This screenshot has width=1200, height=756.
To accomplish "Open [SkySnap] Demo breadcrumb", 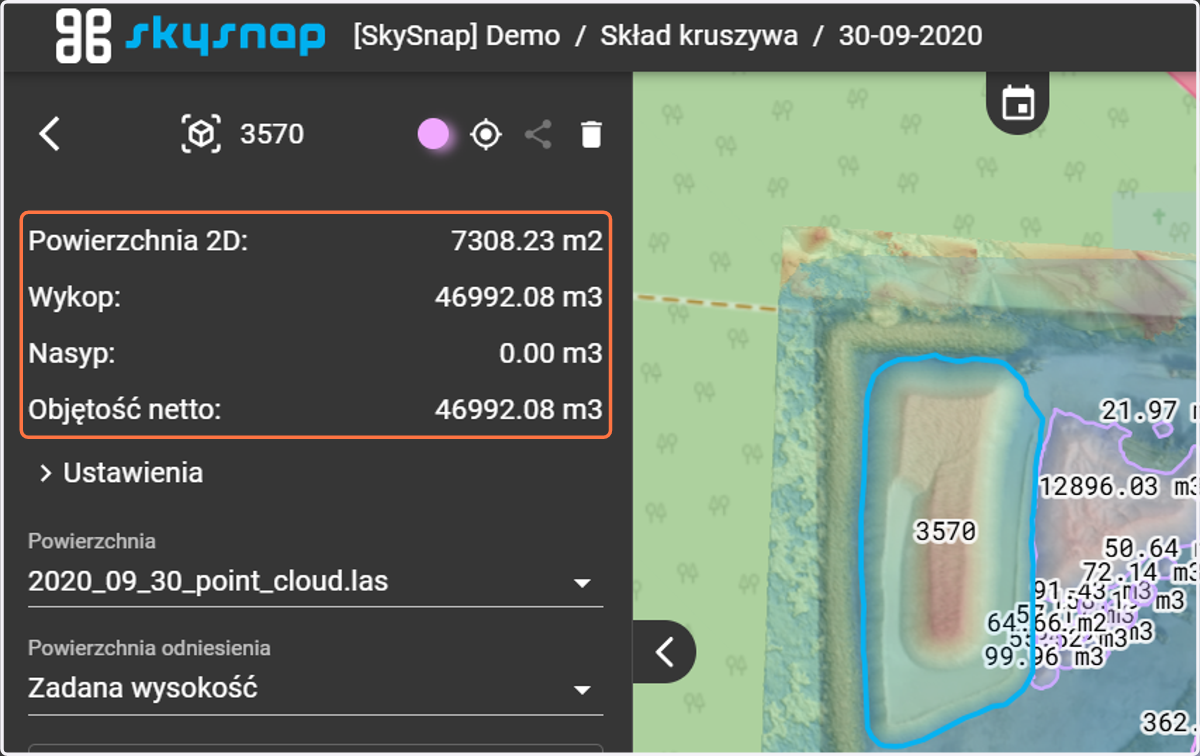I will [x=456, y=36].
